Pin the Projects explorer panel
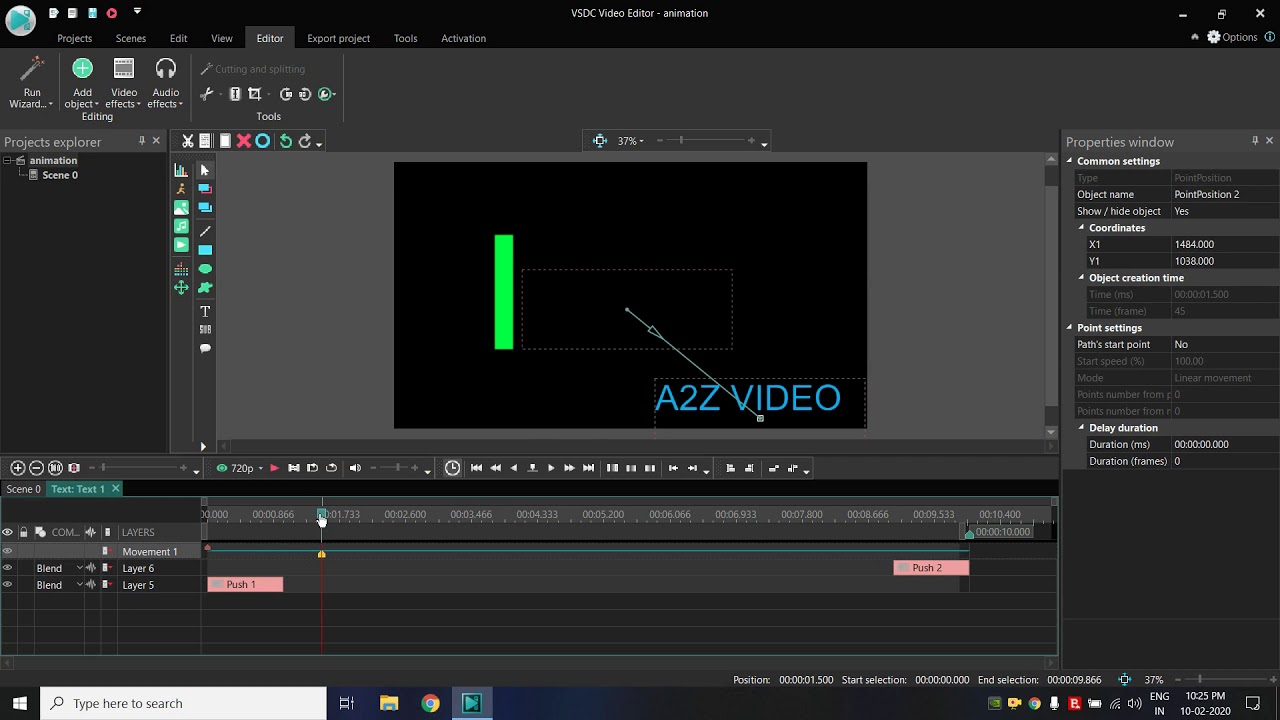The height and width of the screenshot is (720, 1280). pyautogui.click(x=142, y=141)
